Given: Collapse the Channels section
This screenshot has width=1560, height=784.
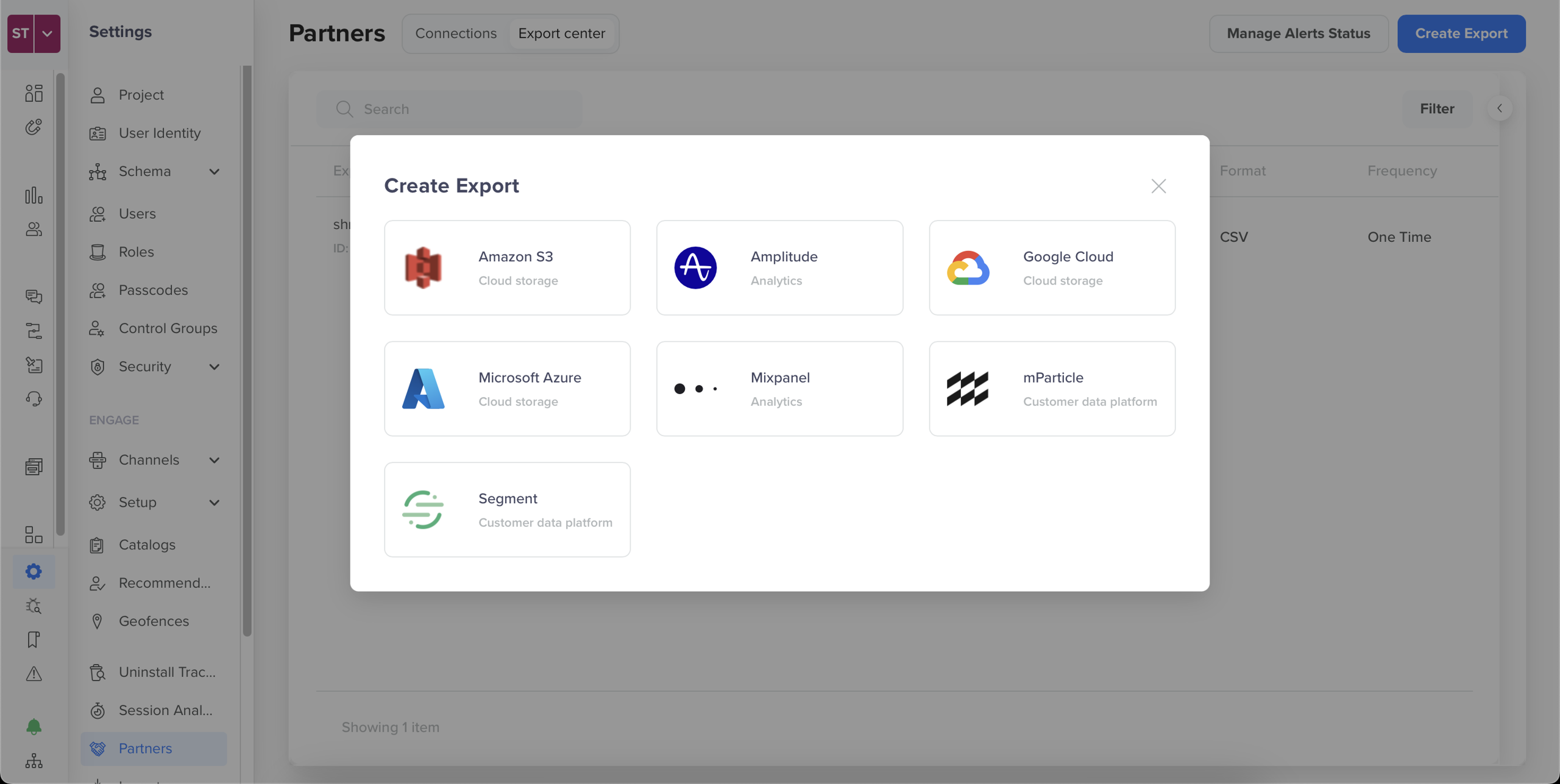Looking at the screenshot, I should click(x=214, y=460).
